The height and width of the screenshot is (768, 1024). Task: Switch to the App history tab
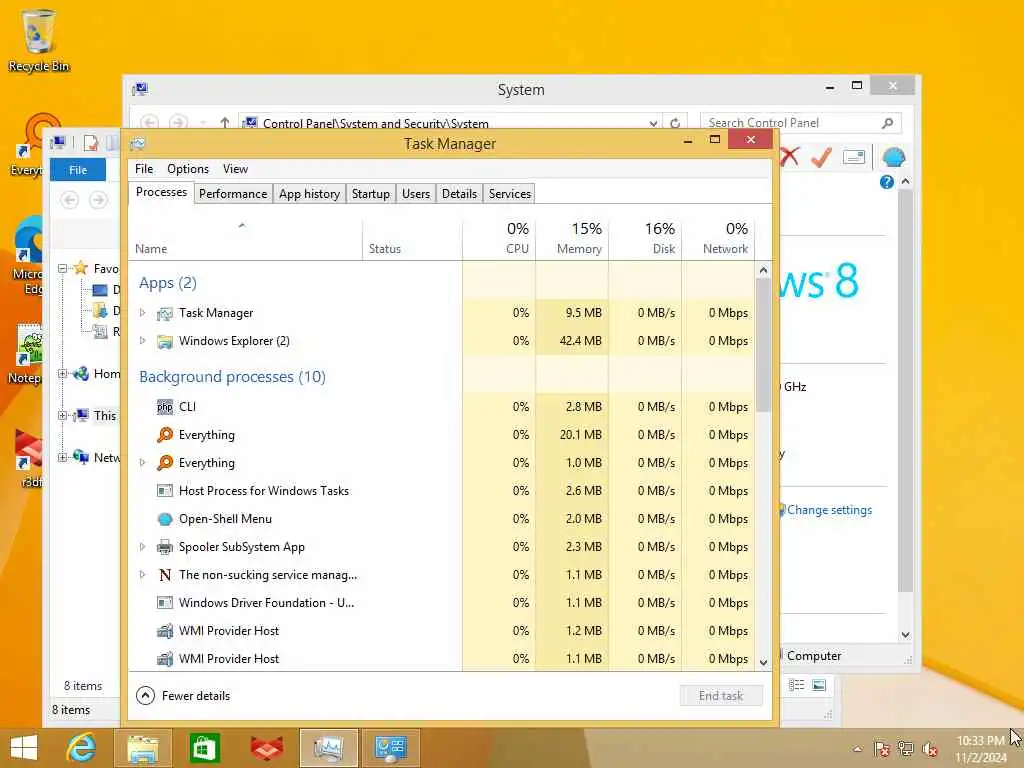310,194
